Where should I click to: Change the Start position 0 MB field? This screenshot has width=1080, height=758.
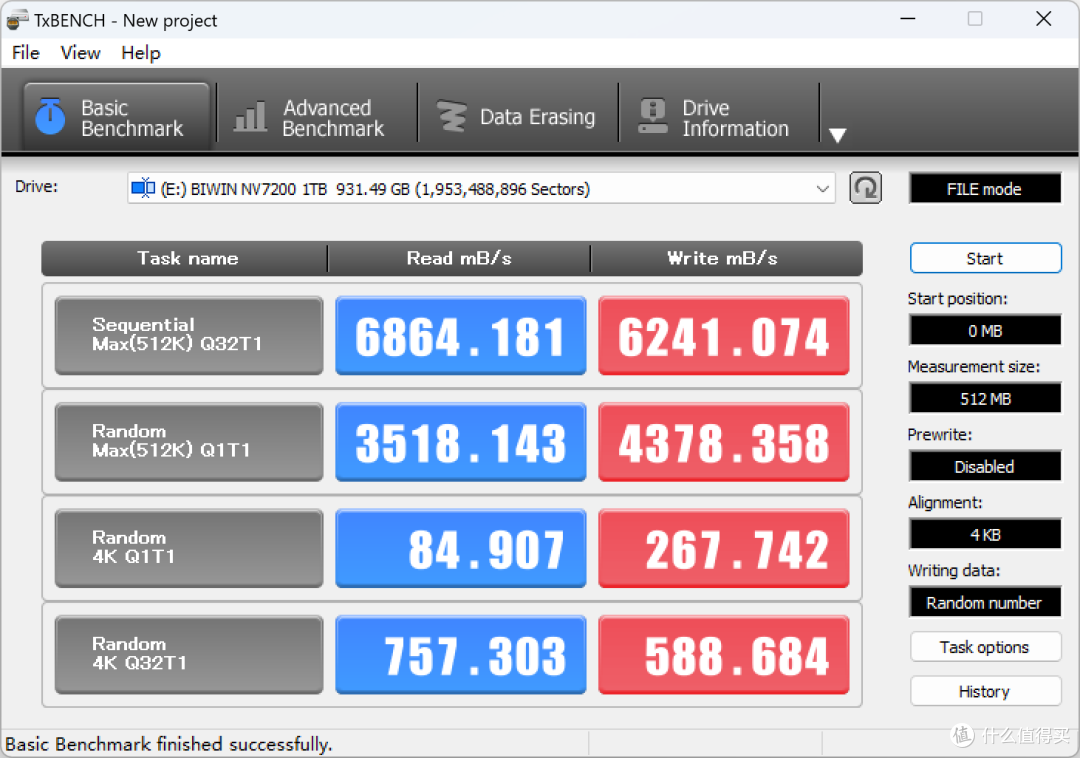tap(985, 330)
